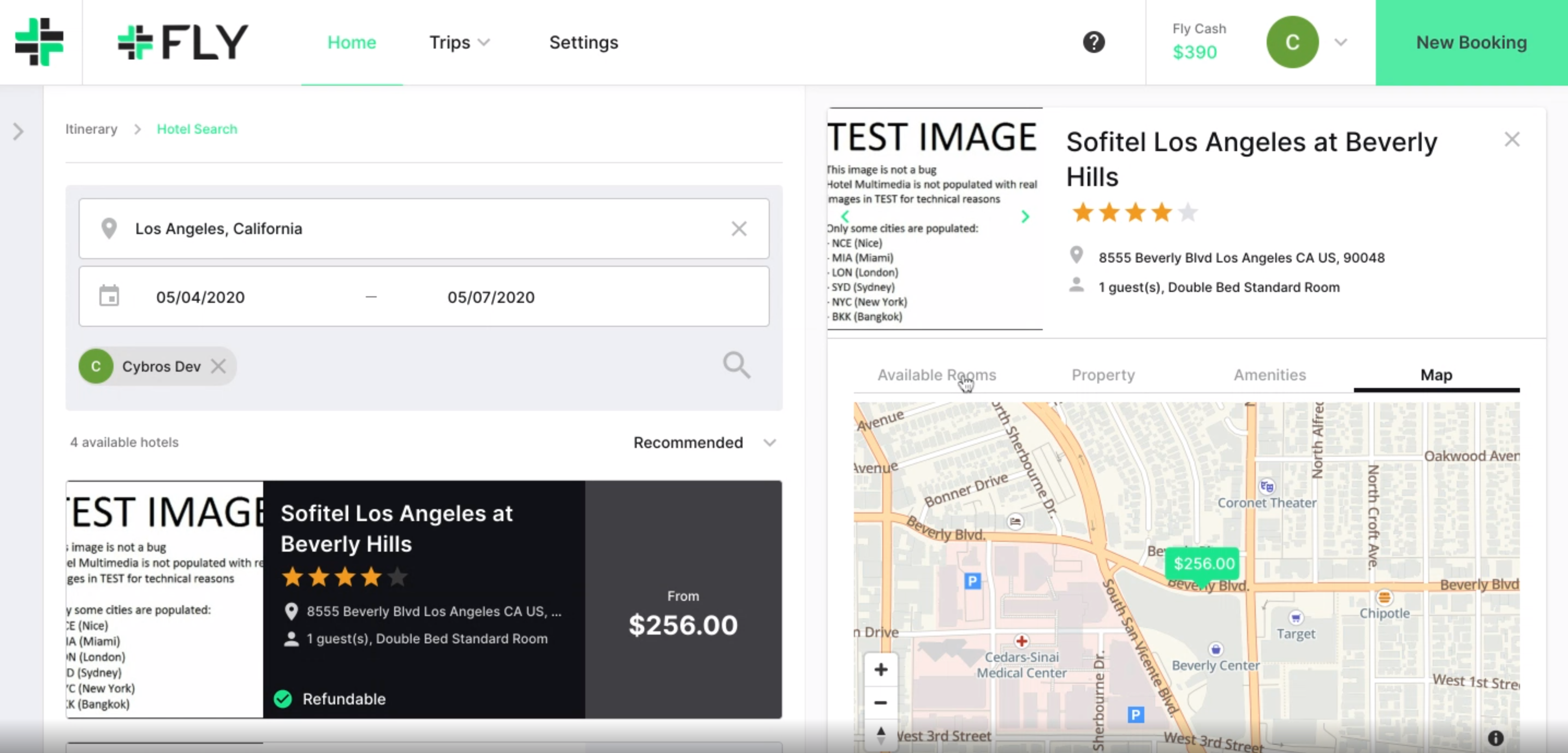Close the Sofitel hotel details panel
The width and height of the screenshot is (1568, 753).
1512,140
